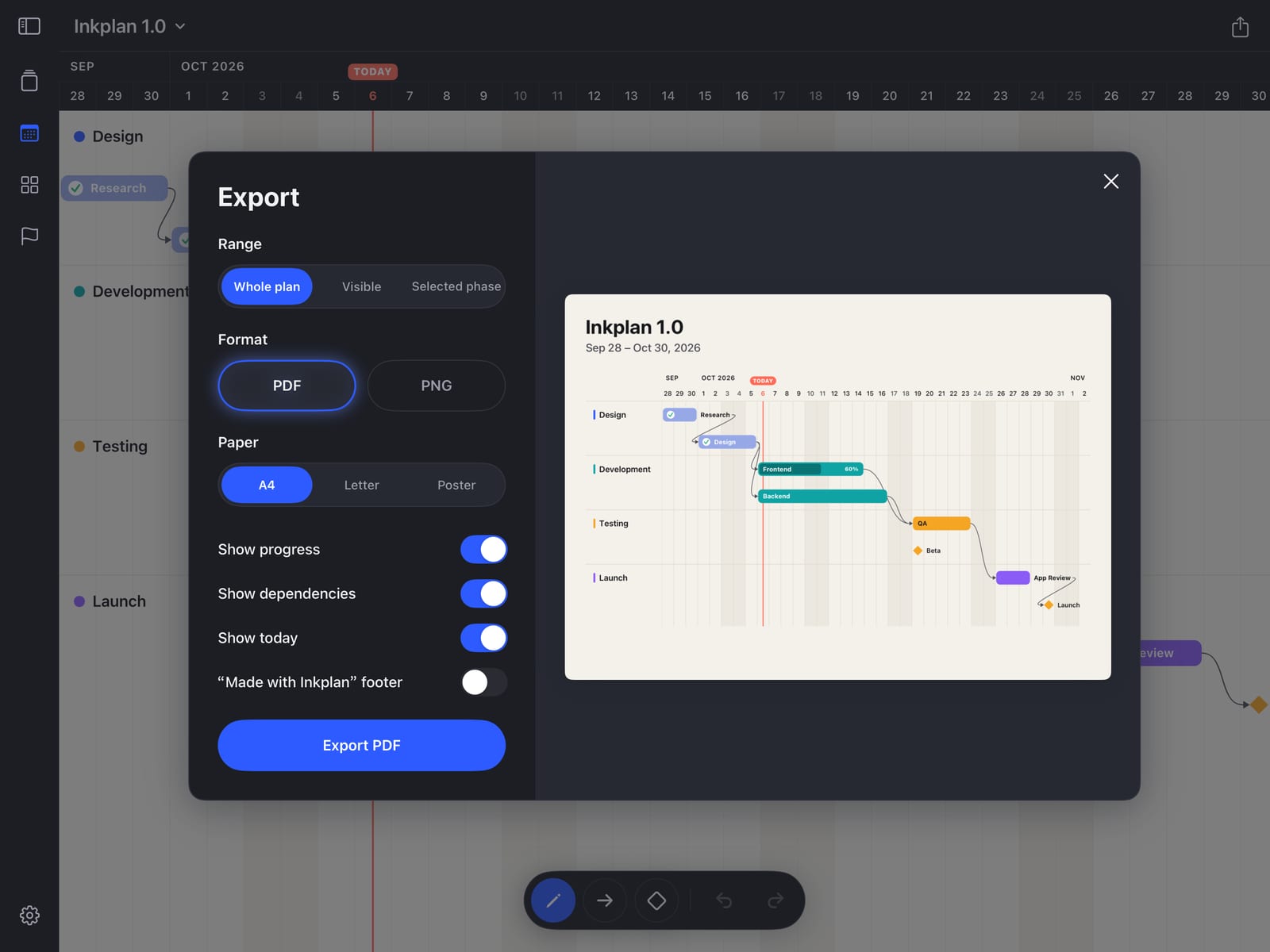1270x952 pixels.
Task: Click the purple App Review task bar
Action: 1170,653
